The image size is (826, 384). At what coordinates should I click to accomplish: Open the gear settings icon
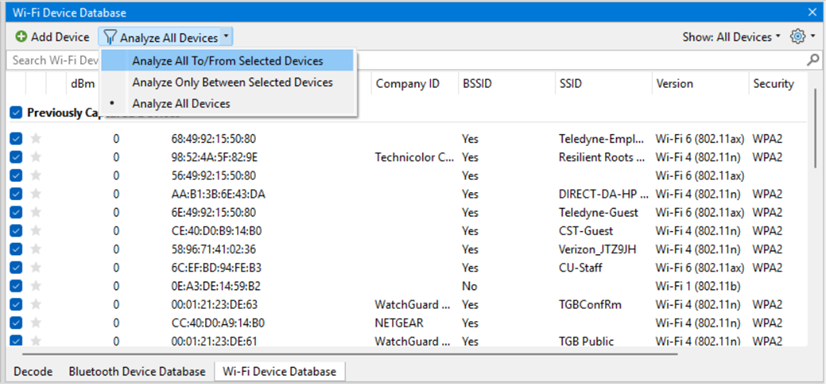point(798,36)
